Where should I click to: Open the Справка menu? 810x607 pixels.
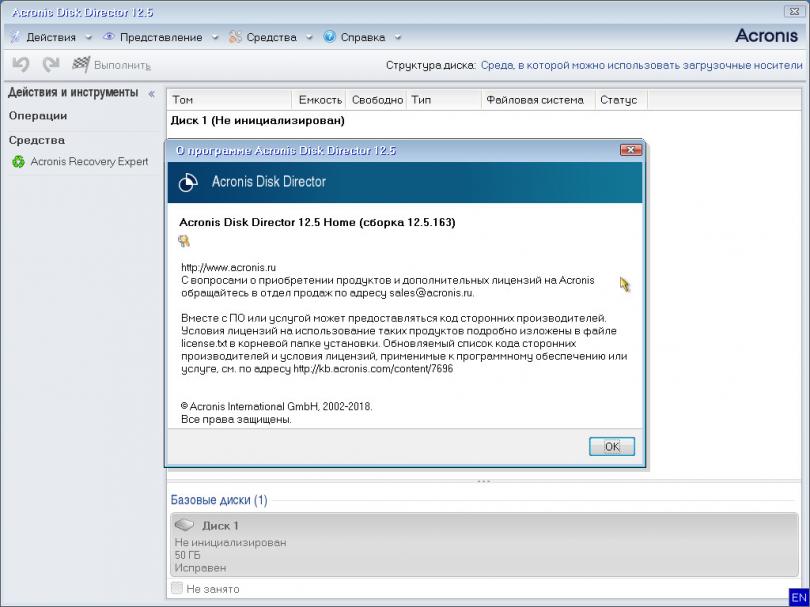362,37
